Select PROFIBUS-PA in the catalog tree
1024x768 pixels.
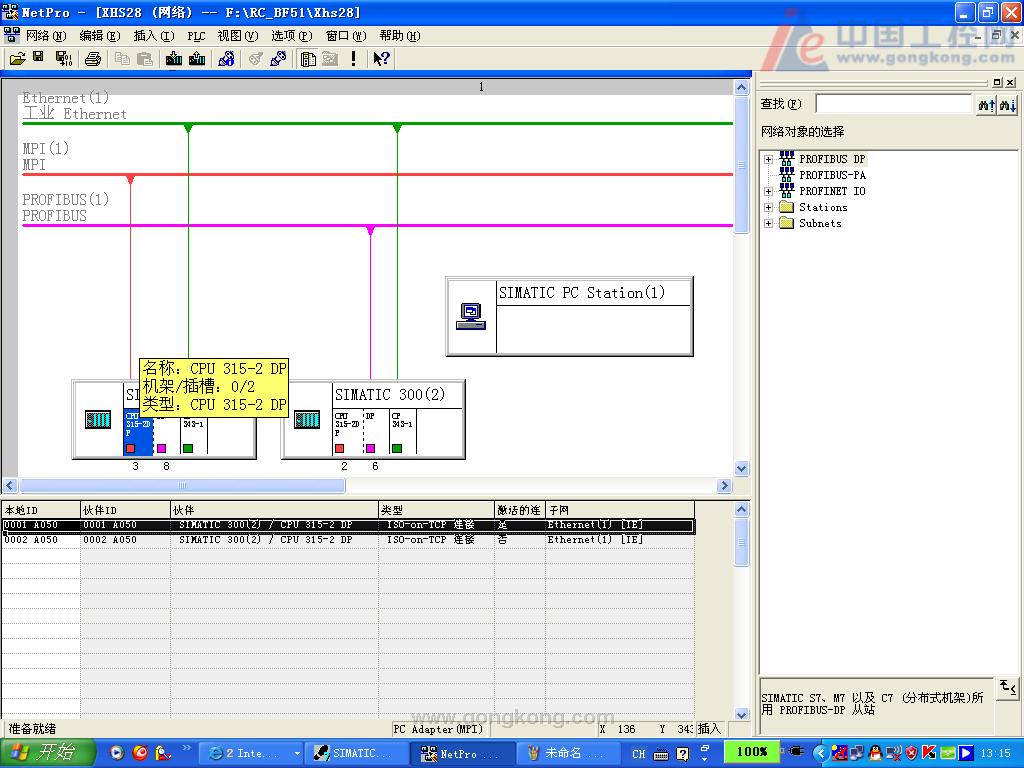click(832, 175)
